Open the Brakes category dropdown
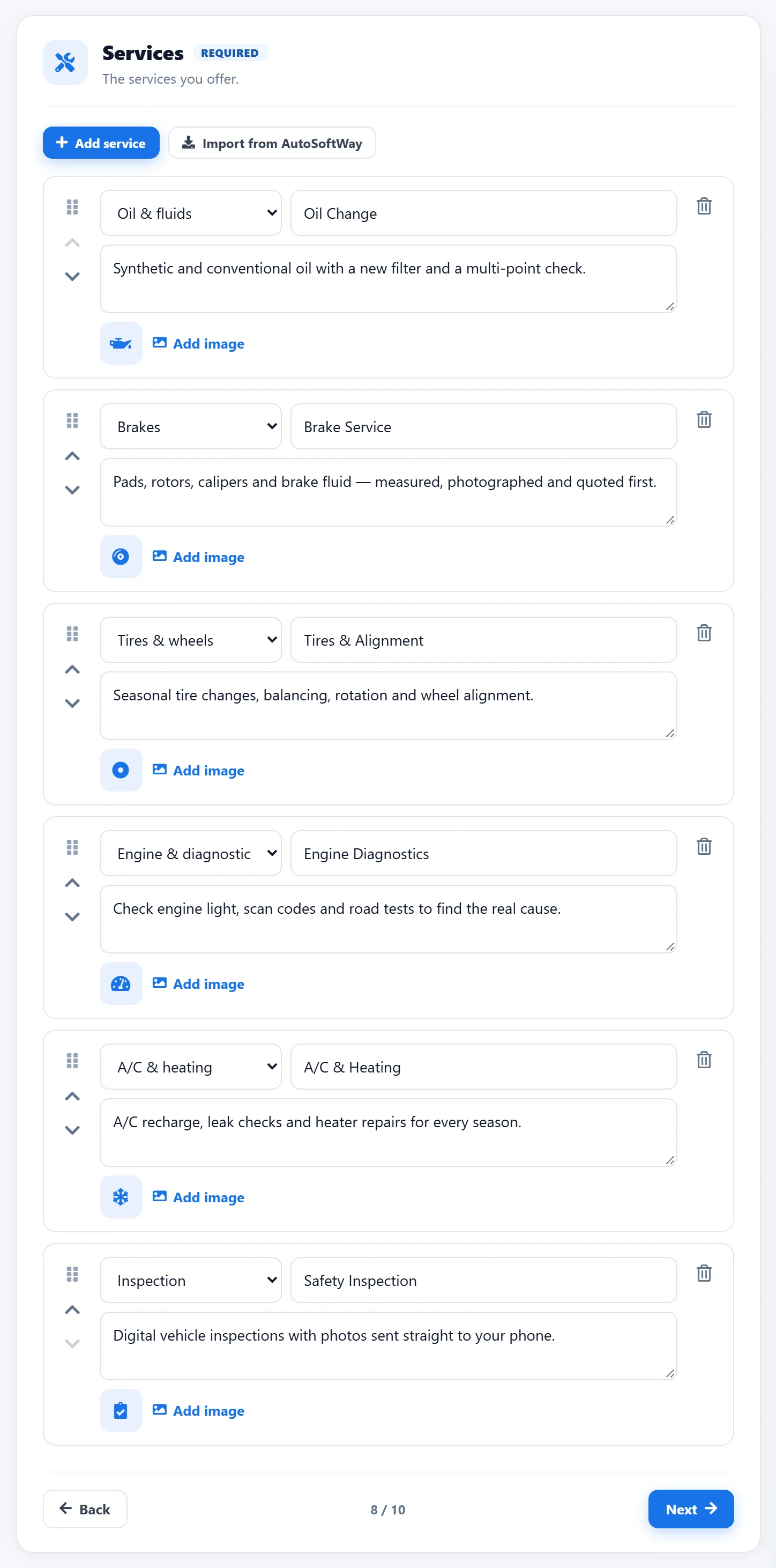The height and width of the screenshot is (1568, 776). (x=190, y=427)
